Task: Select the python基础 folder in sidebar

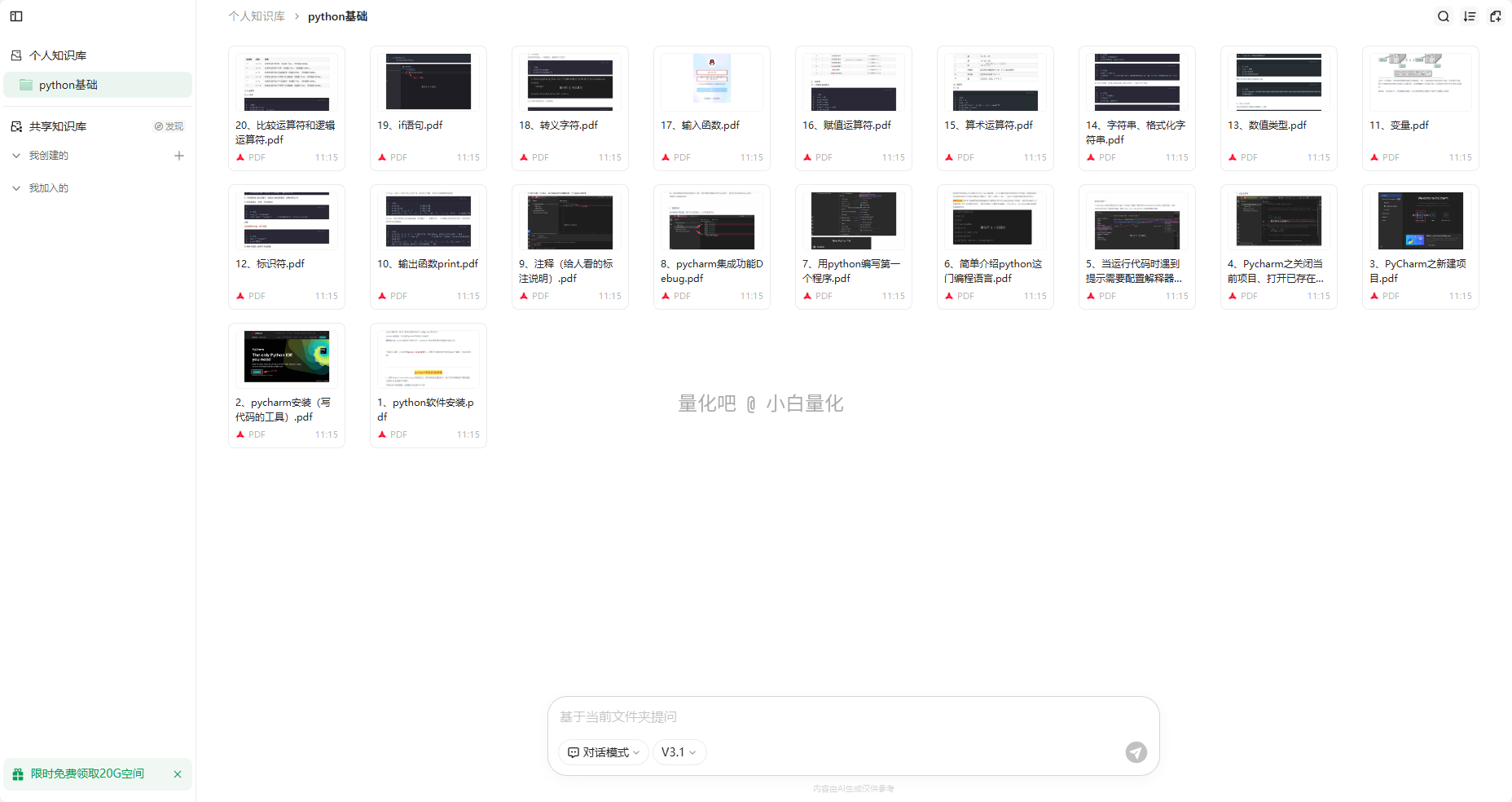Action: coord(68,85)
